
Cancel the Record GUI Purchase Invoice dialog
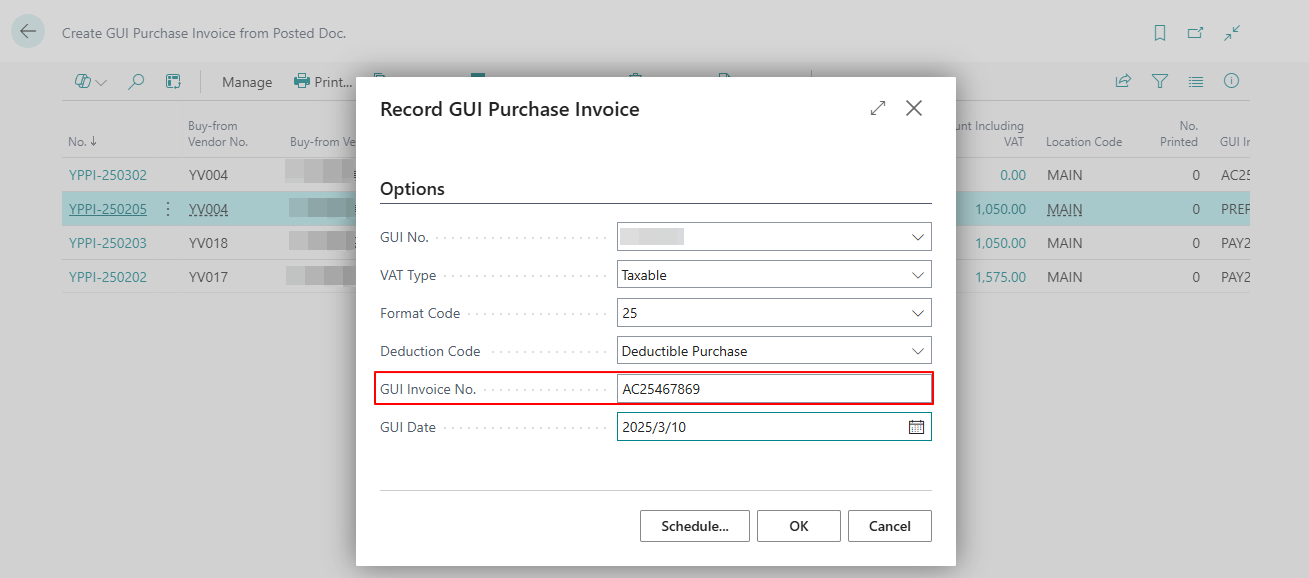pyautogui.click(x=890, y=526)
